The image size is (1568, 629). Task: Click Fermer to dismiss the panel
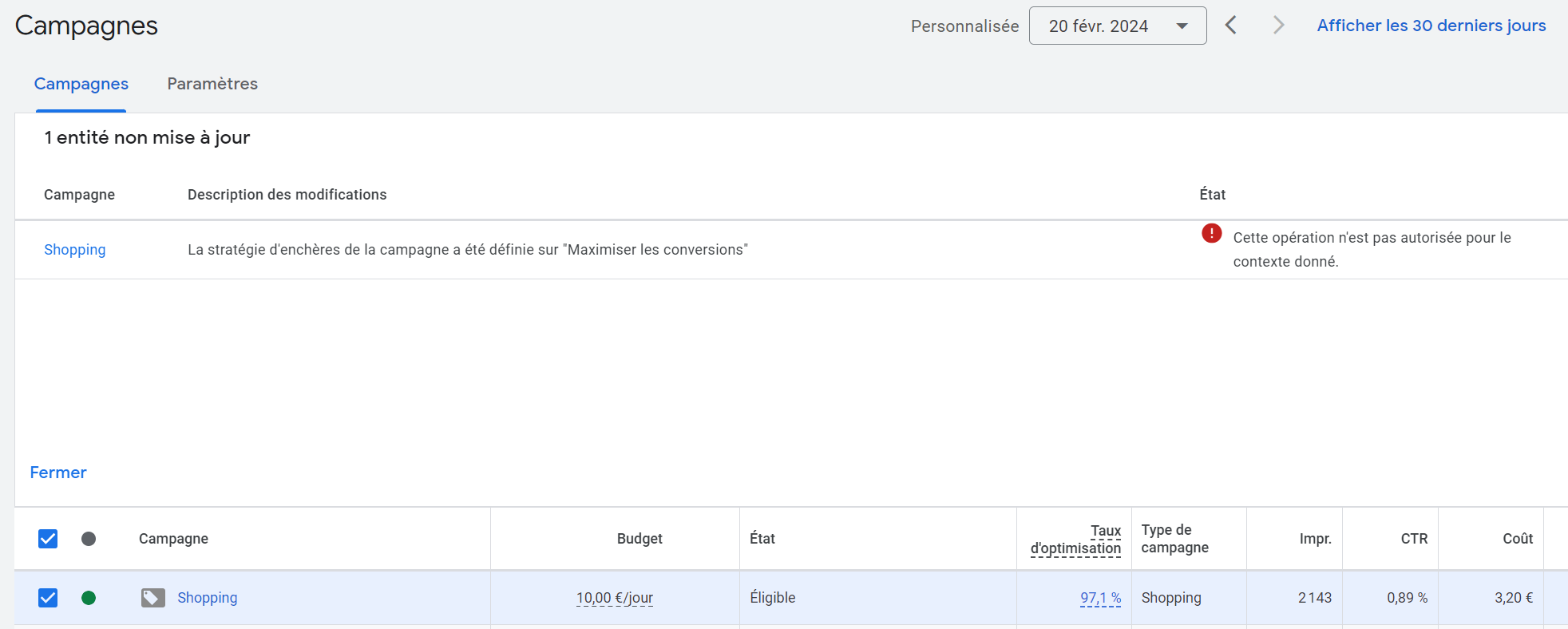tap(58, 473)
